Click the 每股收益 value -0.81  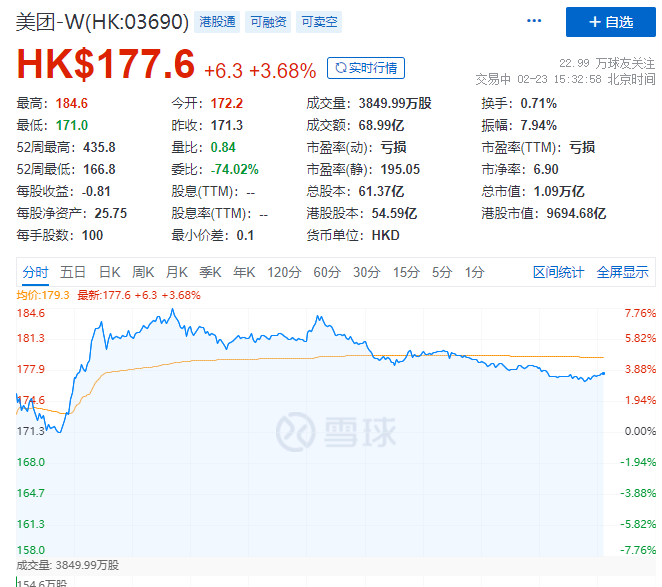click(96, 191)
